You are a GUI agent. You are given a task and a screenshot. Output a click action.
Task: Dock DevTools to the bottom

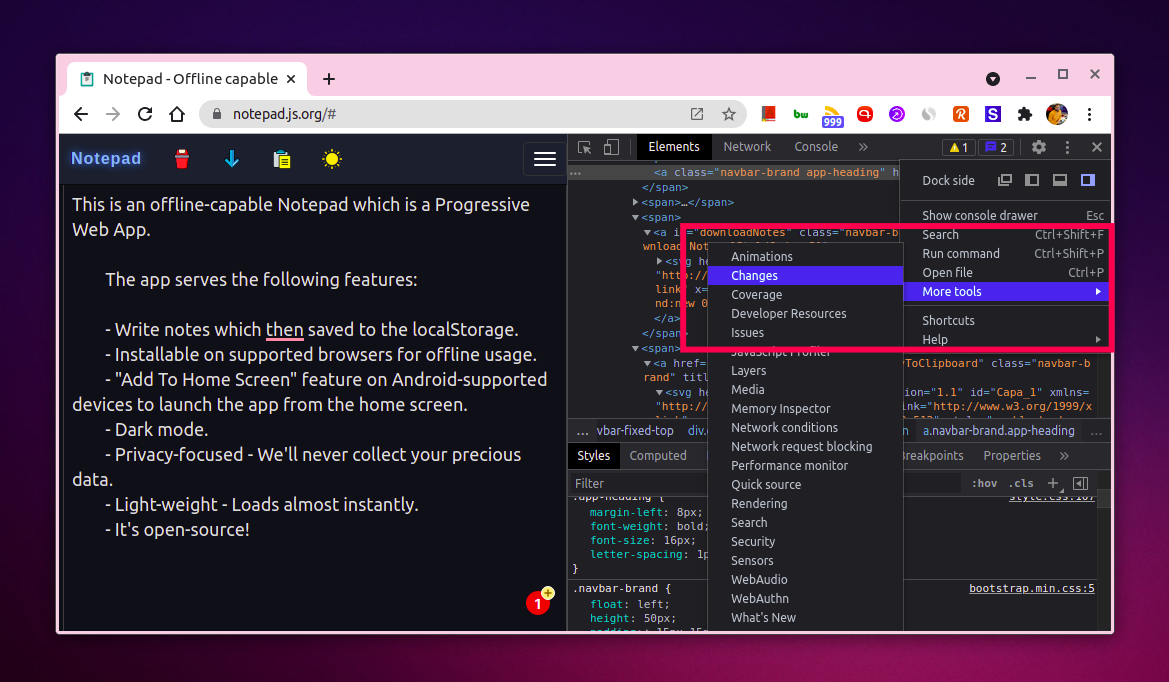pyautogui.click(x=1059, y=180)
